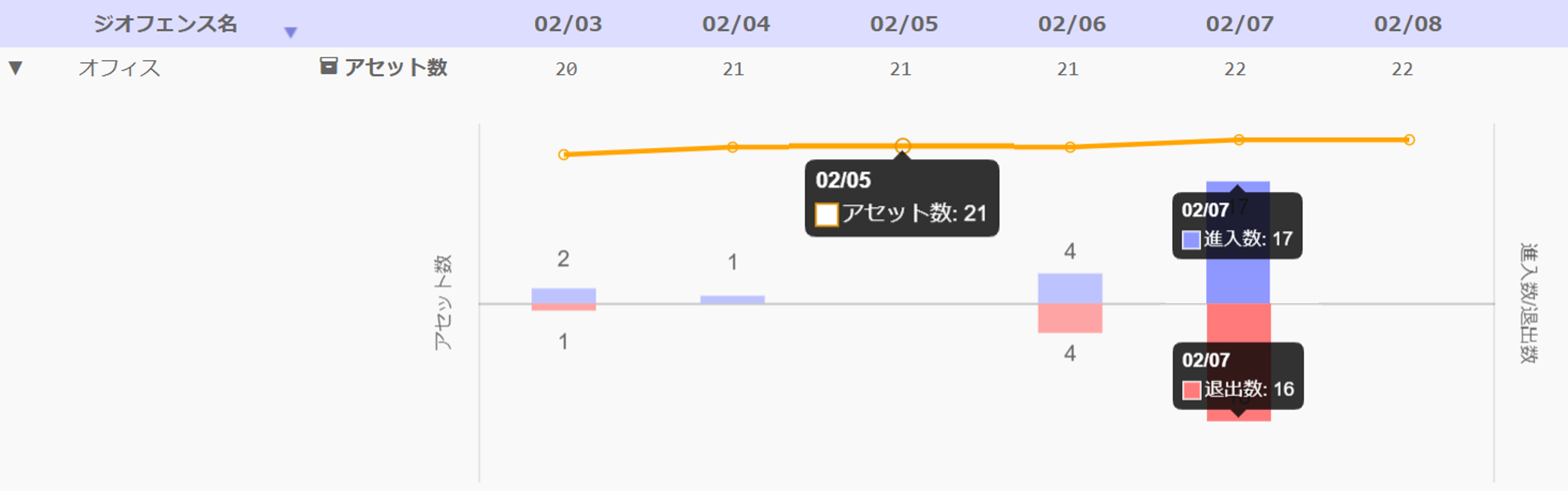The image size is (1568, 491).
Task: Click the blue 進入数 tooltip swatch
Action: point(1191,240)
